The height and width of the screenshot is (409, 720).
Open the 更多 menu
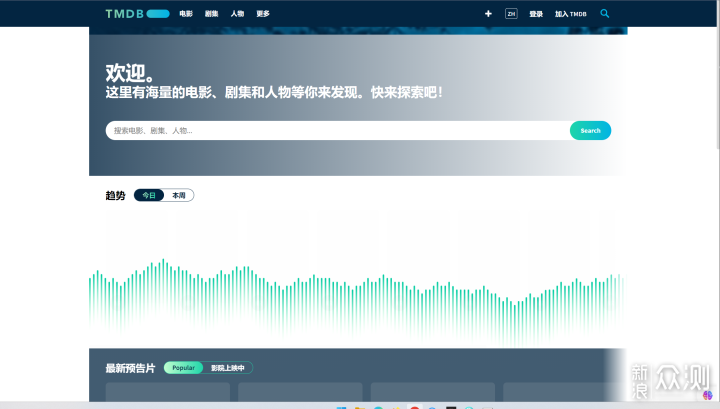(x=263, y=14)
